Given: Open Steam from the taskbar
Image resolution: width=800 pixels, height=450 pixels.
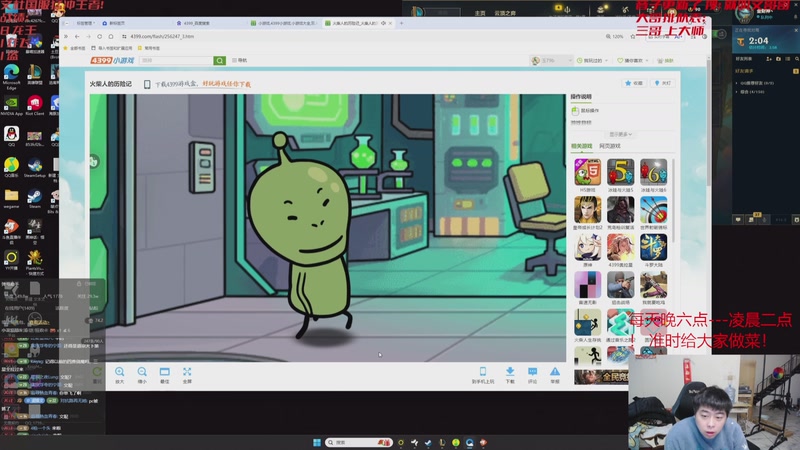Looking at the screenshot, I should tap(428, 442).
